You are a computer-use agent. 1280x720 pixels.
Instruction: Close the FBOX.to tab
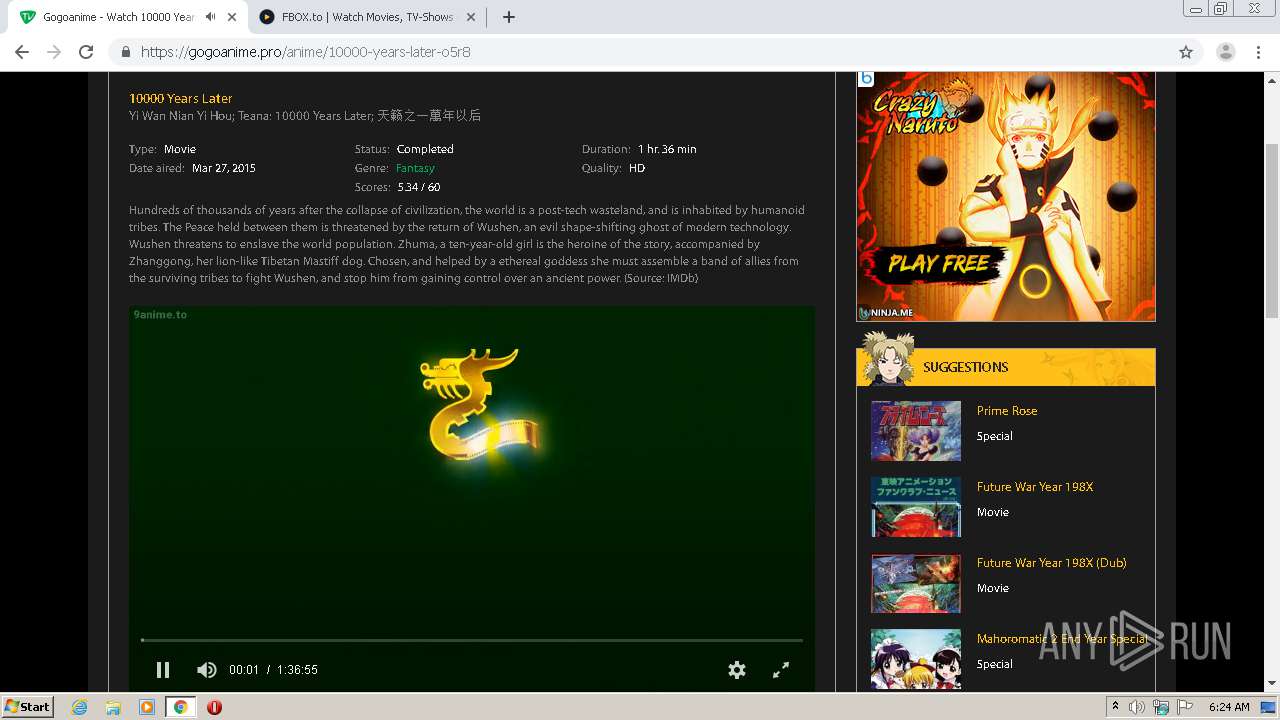(471, 17)
